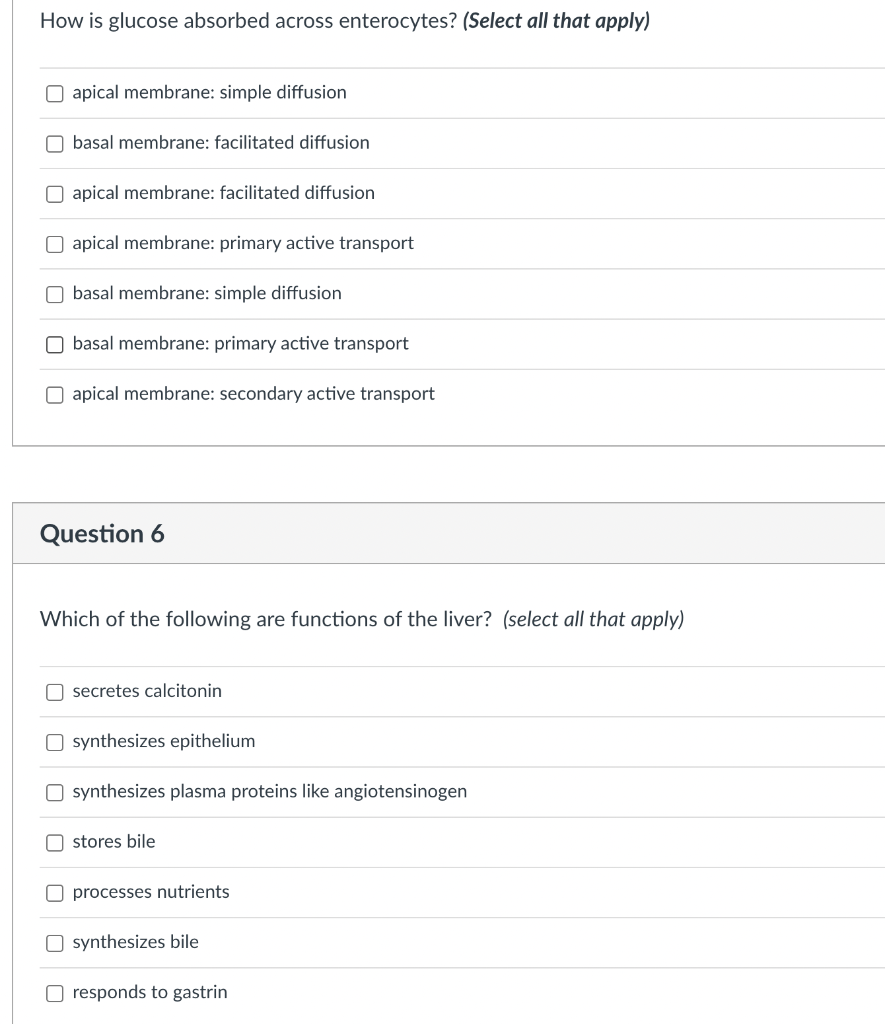This screenshot has height=1024, width=885.
Task: Check the 'responds to gastrin' option
Action: tap(54, 993)
